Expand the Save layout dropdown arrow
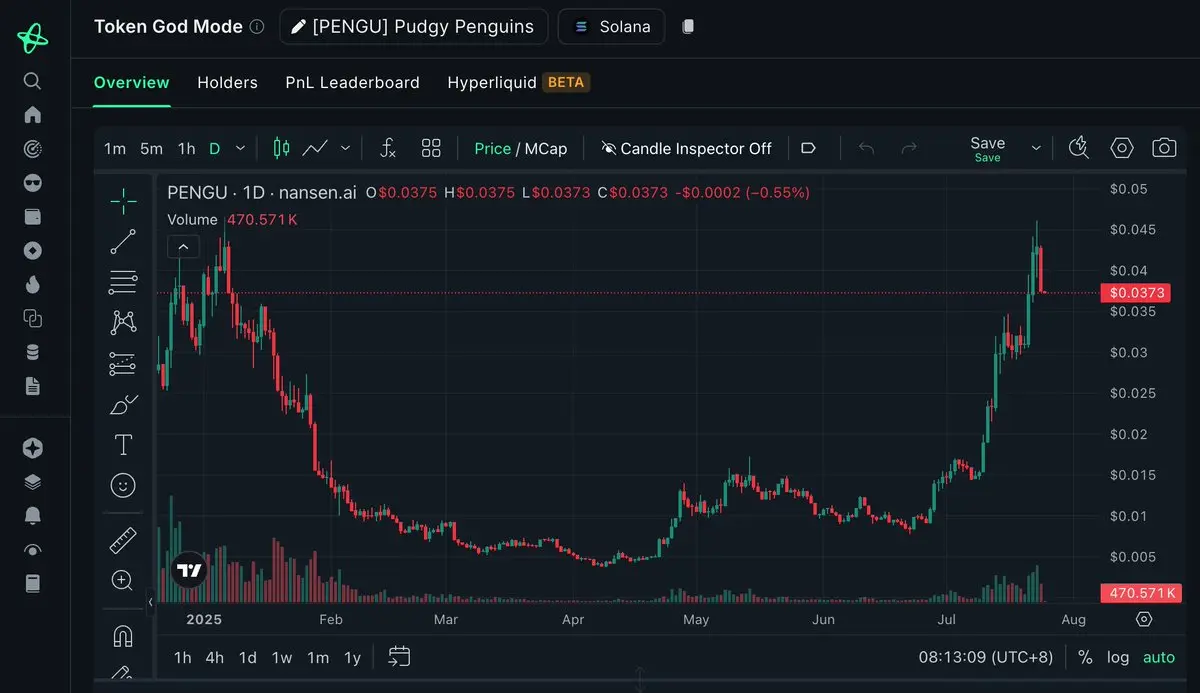 click(x=1036, y=148)
